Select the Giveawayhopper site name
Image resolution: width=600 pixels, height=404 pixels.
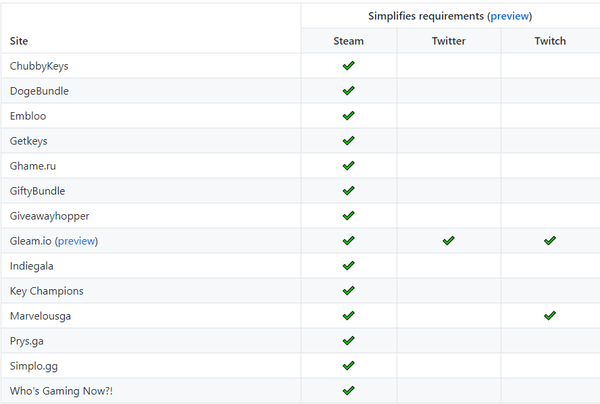tap(49, 216)
